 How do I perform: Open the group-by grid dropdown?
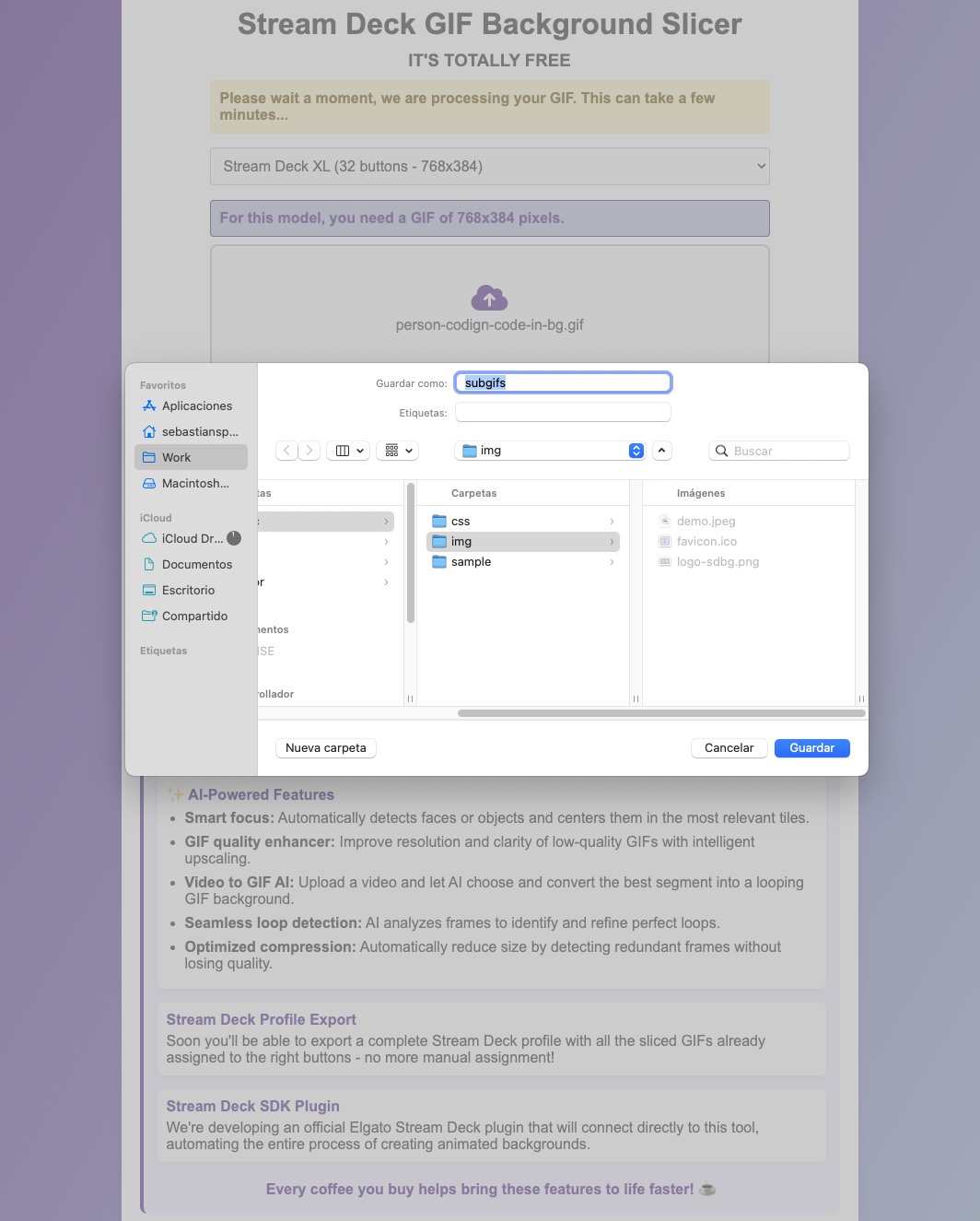[x=398, y=451]
